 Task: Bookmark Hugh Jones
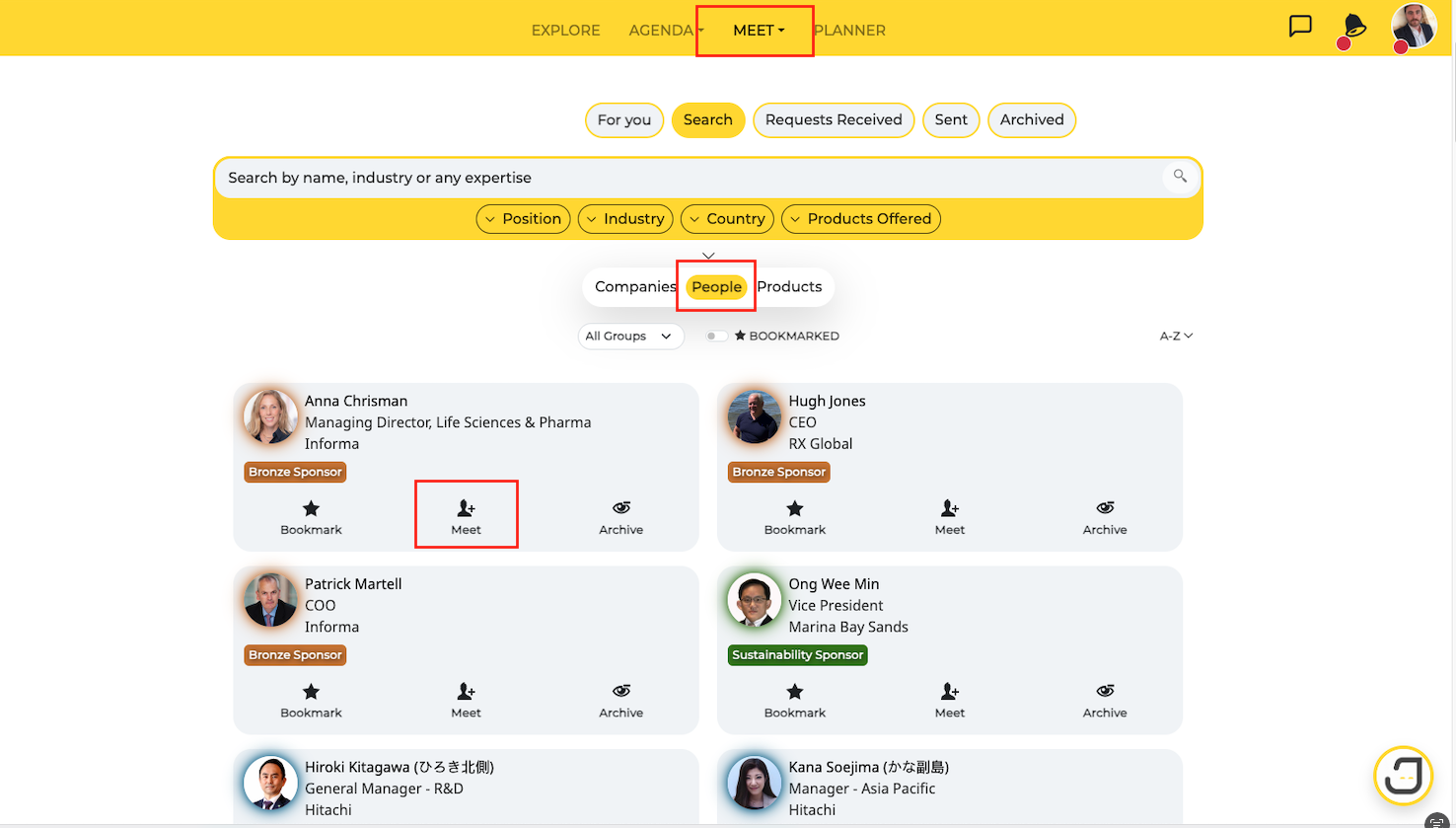point(795,517)
